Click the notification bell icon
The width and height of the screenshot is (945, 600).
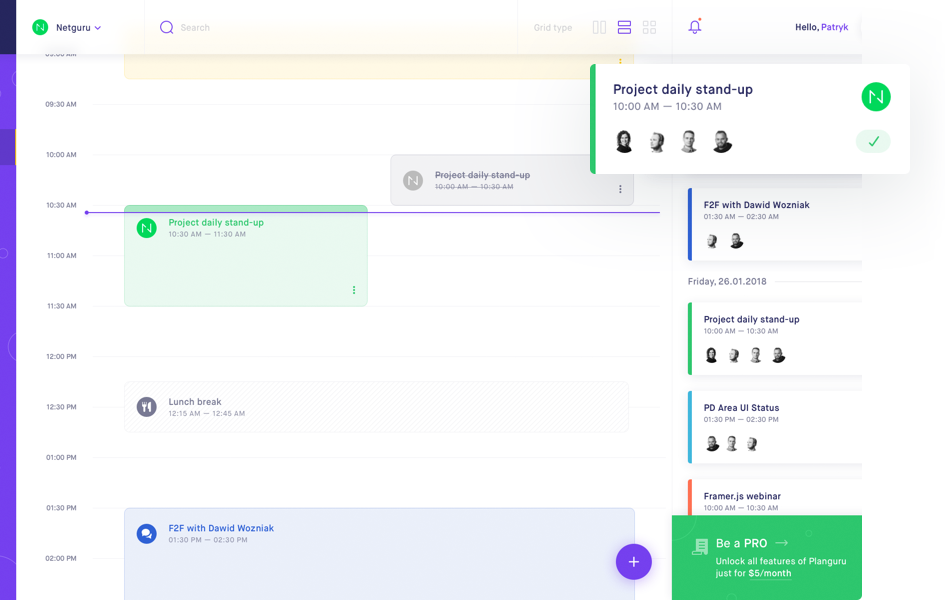695,27
